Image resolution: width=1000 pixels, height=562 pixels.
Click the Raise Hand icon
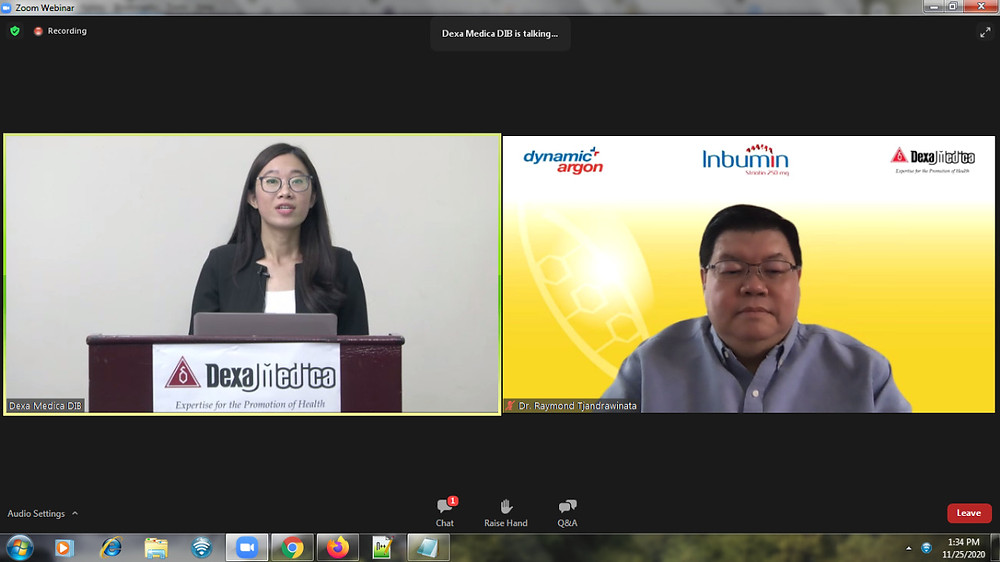point(506,507)
